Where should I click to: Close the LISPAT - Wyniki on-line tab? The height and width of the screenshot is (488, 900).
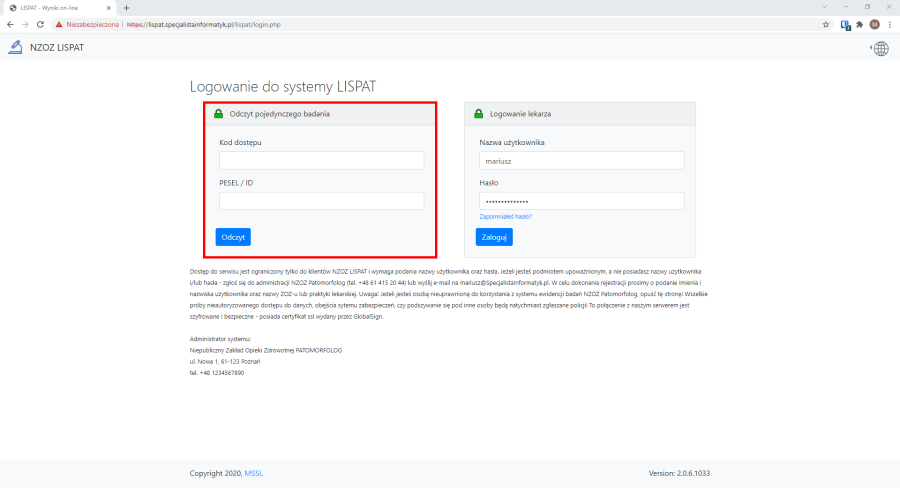[x=108, y=8]
